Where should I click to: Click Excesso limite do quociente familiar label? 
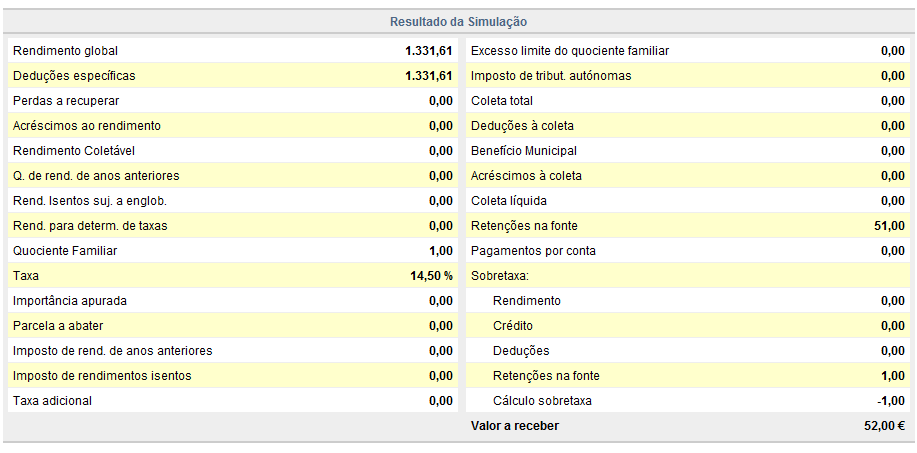click(x=570, y=51)
